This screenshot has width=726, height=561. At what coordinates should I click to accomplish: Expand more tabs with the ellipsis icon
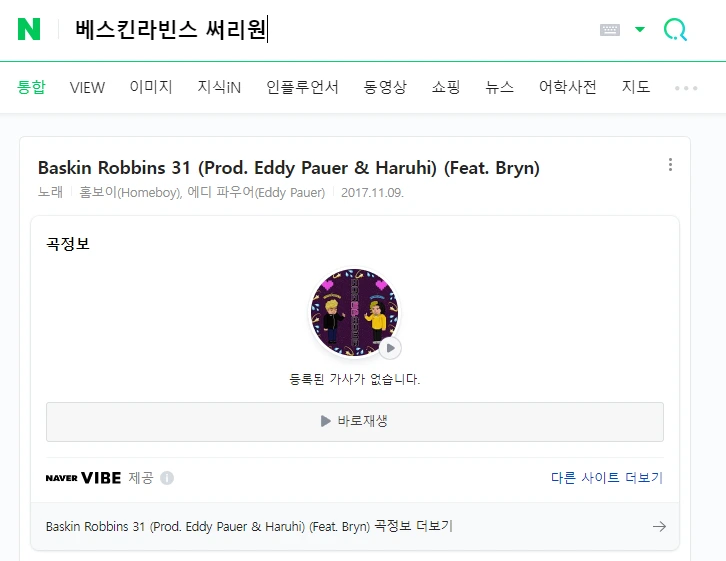[x=686, y=88]
